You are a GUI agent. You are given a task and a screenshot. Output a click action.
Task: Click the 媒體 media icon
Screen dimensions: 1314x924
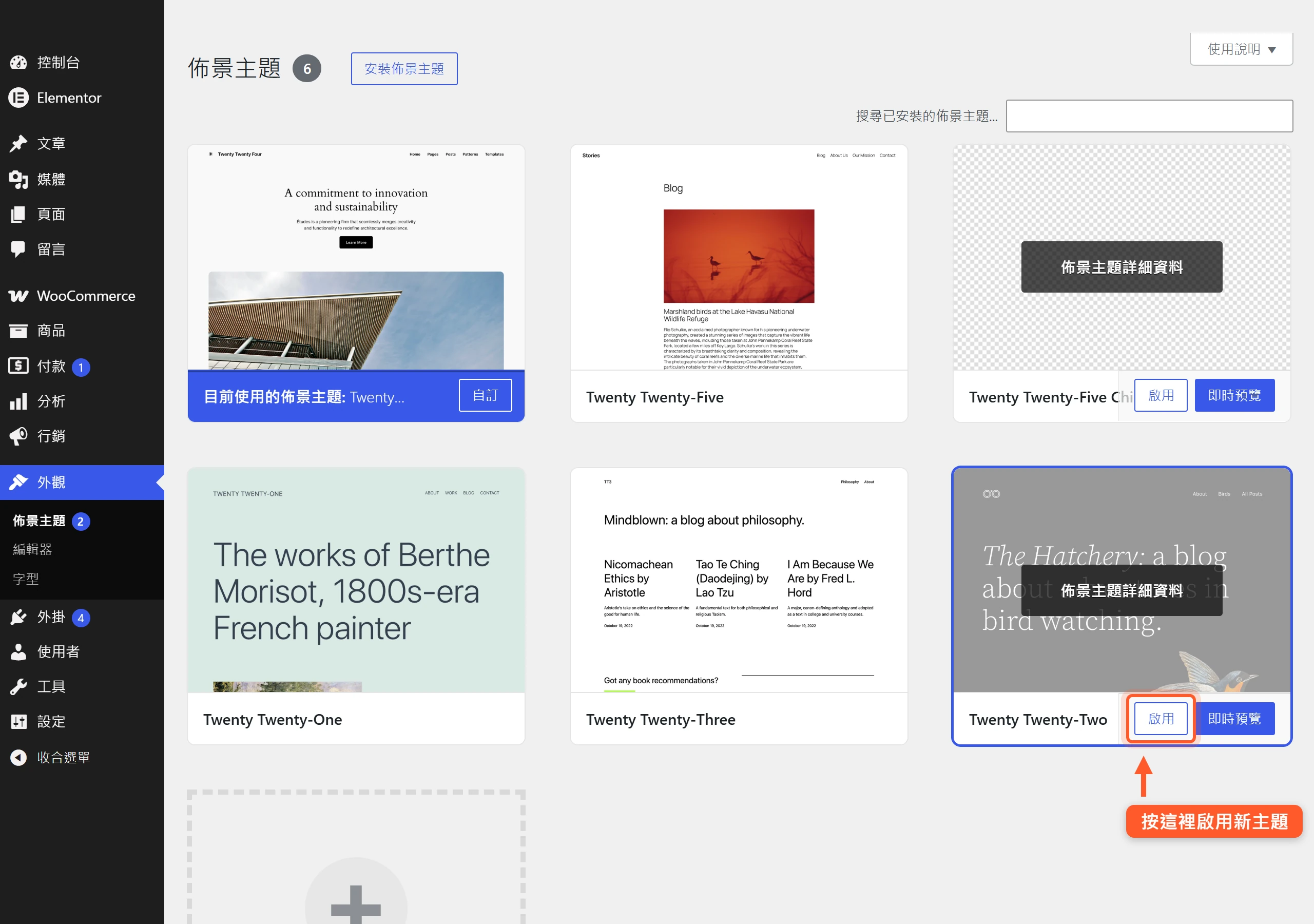18,179
